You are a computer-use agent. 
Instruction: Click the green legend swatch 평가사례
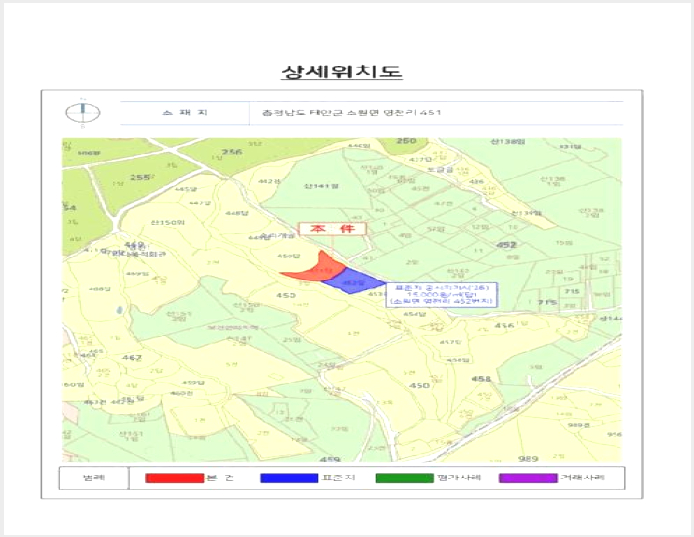pos(404,478)
